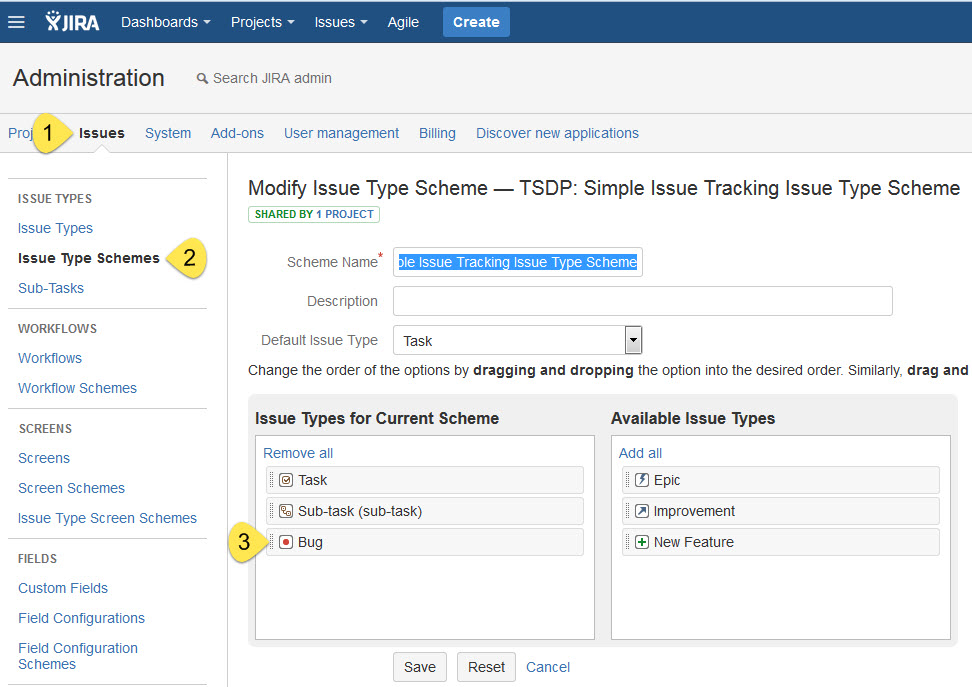Click the JIRA logo
Image resolution: width=972 pixels, height=687 pixels.
tap(72, 22)
